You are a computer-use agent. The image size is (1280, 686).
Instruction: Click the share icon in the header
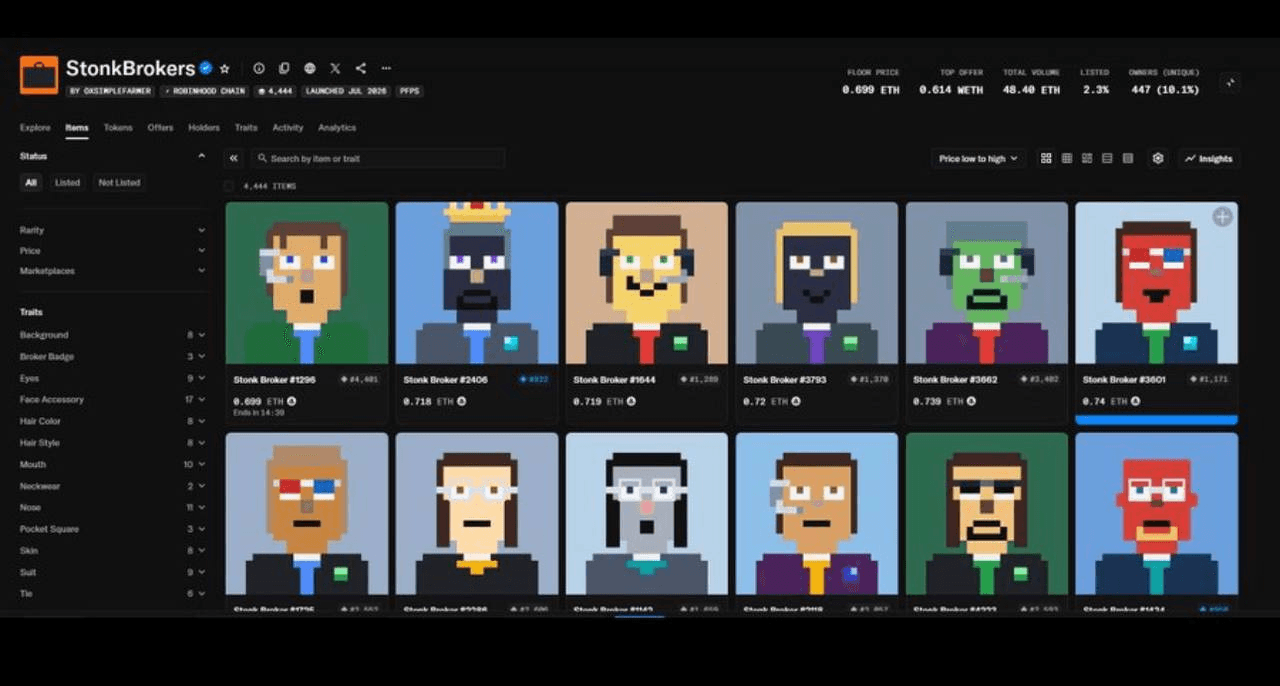tap(361, 68)
